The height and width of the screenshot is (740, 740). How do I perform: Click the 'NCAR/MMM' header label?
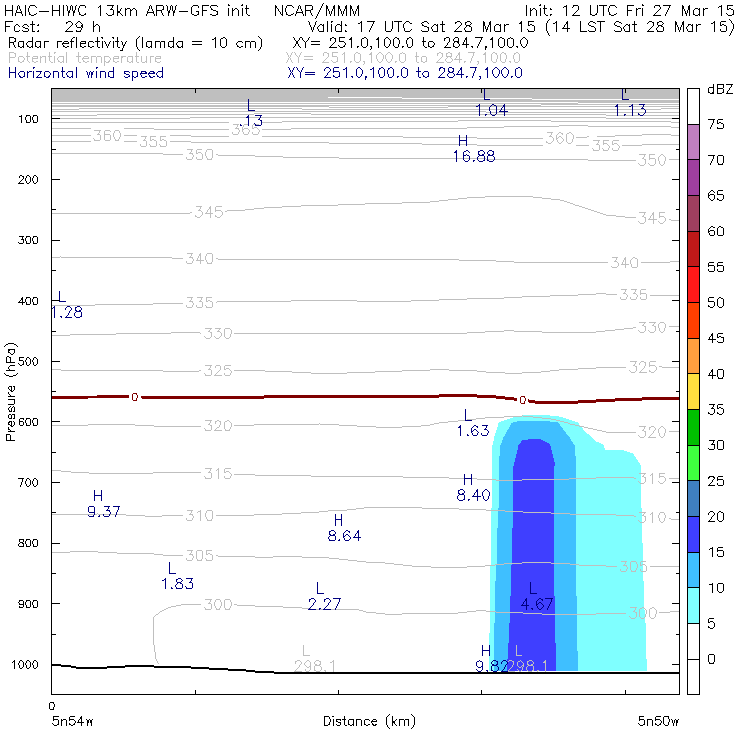tap(317, 11)
